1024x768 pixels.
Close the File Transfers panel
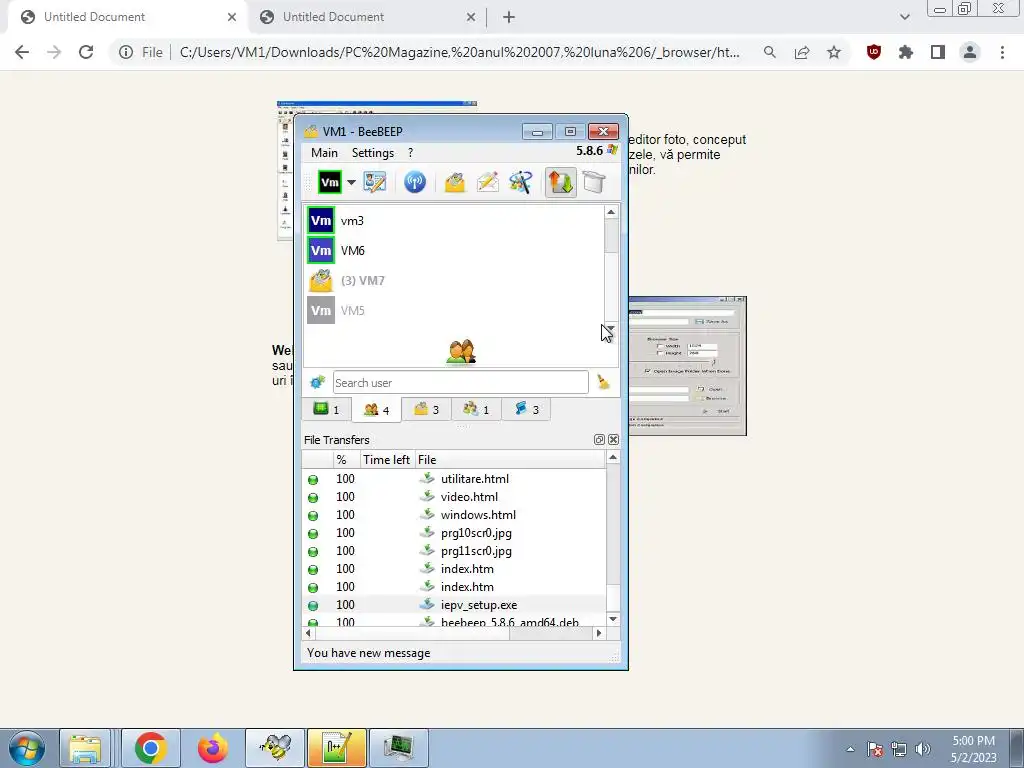point(613,440)
